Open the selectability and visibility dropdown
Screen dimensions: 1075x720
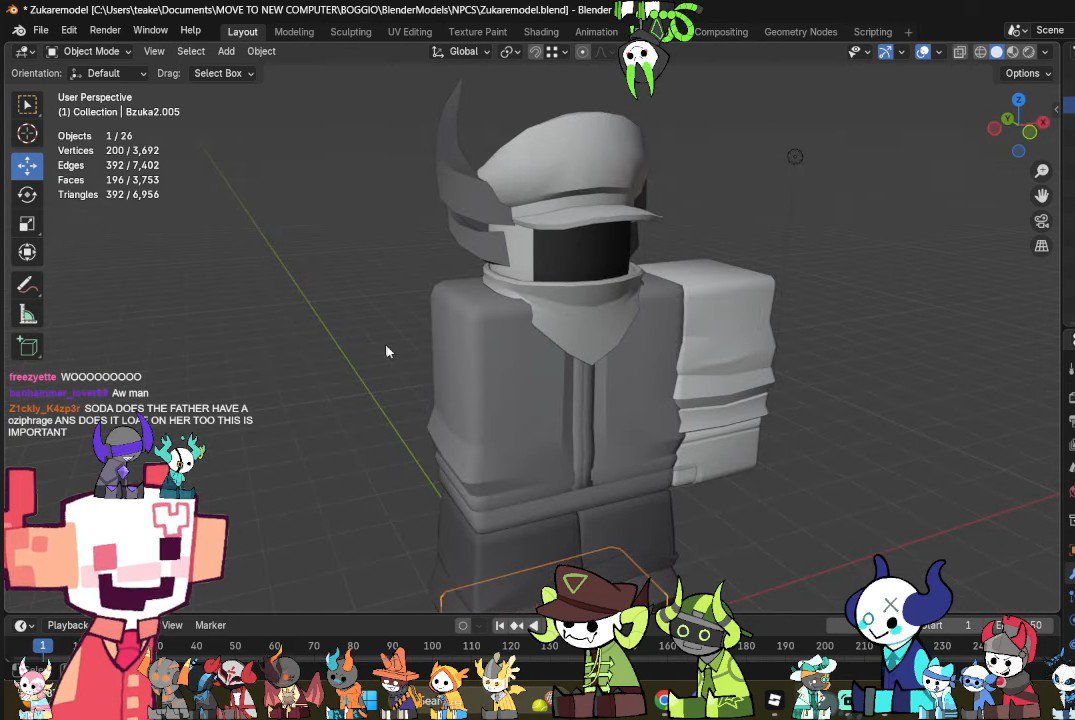(859, 52)
